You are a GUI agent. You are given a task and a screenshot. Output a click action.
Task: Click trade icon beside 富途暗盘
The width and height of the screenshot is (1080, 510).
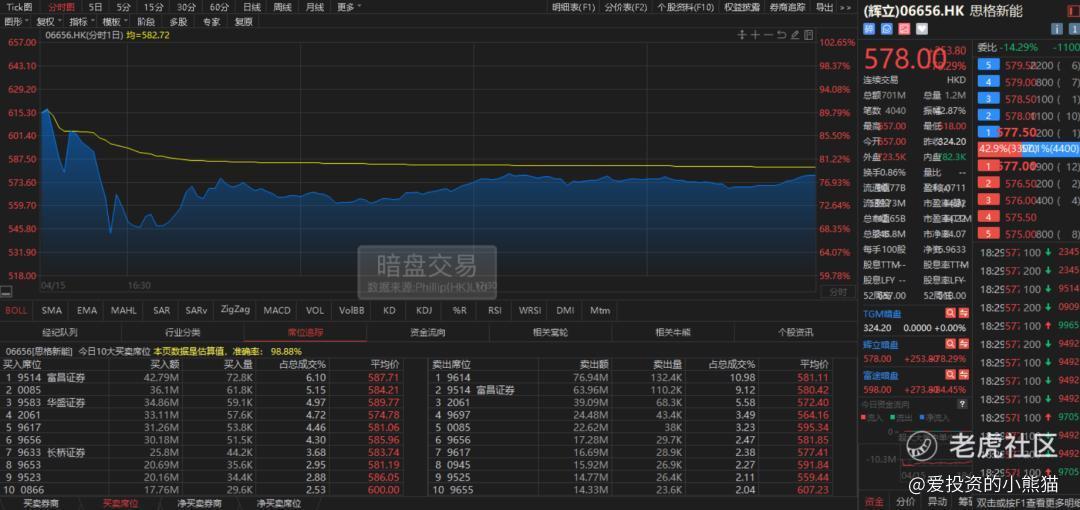click(x=964, y=375)
